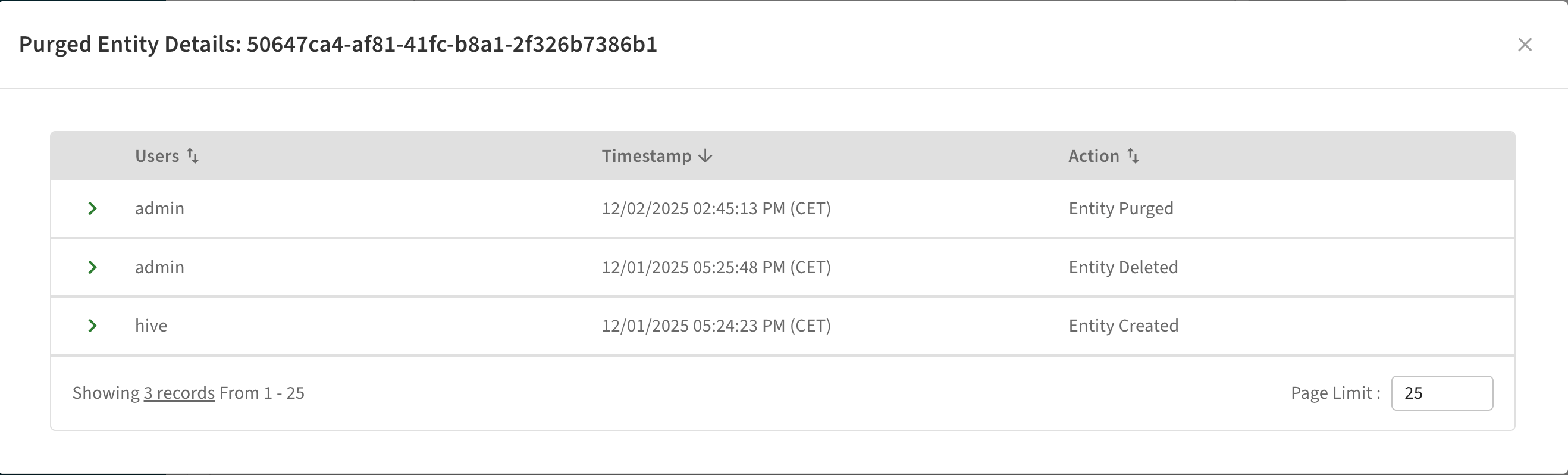Click the descending arrow icon beside Timestamp

point(705,156)
